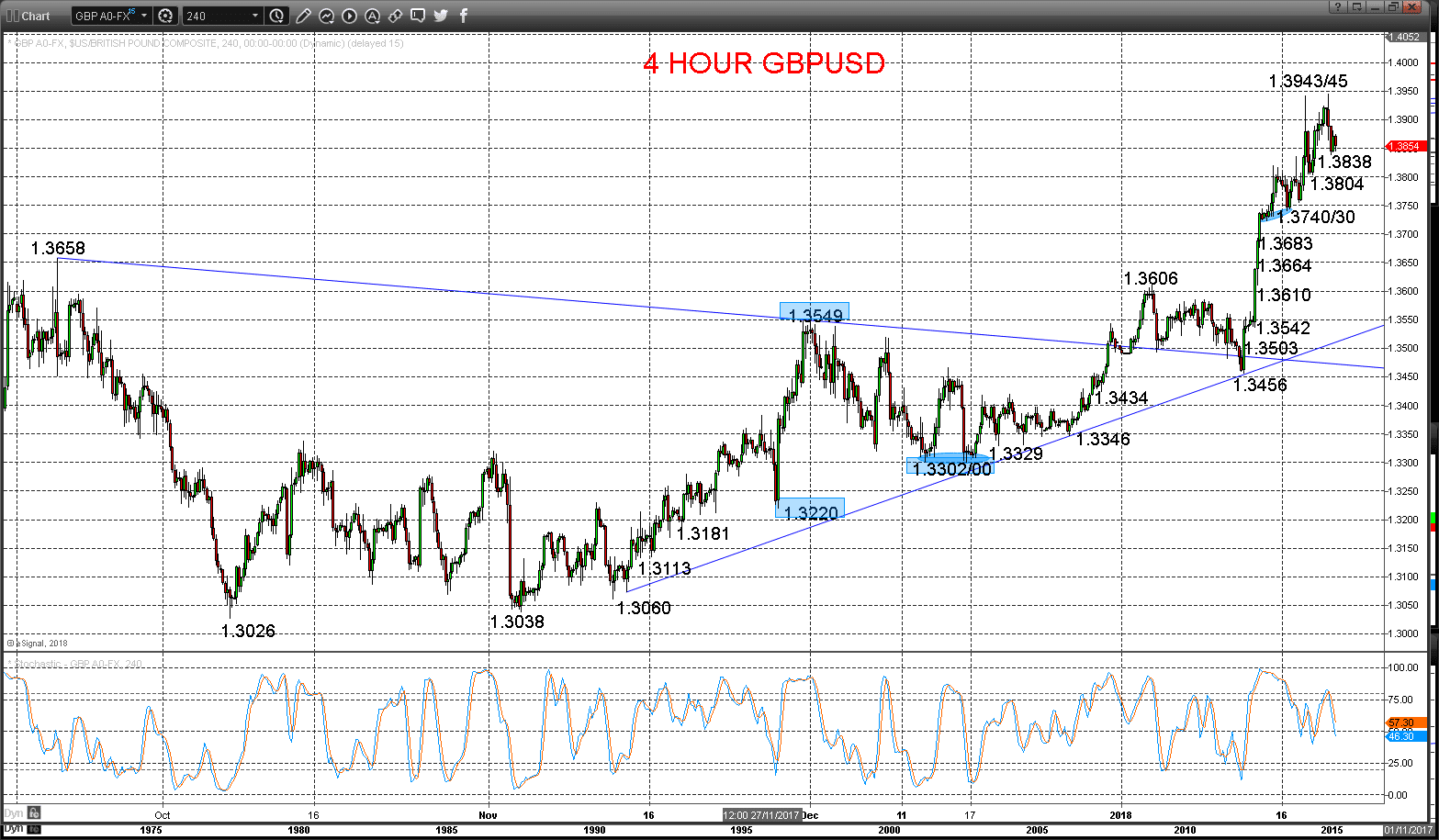Image resolution: width=1439 pixels, height=840 pixels.
Task: Share chart via Twitter icon
Action: [441, 16]
